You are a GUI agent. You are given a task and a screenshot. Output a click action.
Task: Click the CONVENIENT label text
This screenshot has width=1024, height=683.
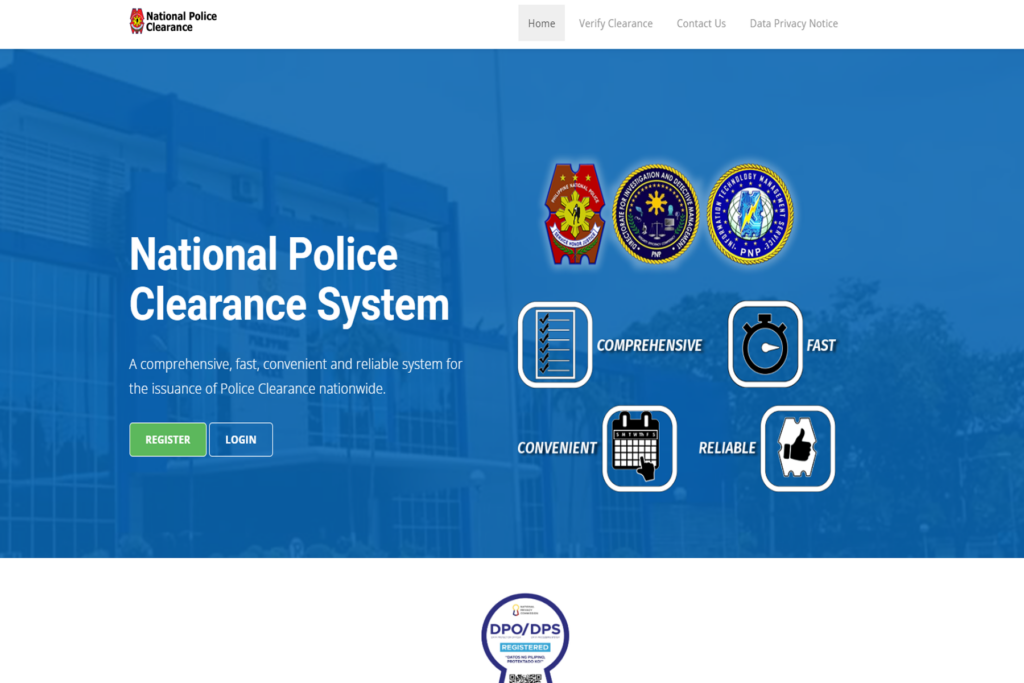tap(557, 448)
